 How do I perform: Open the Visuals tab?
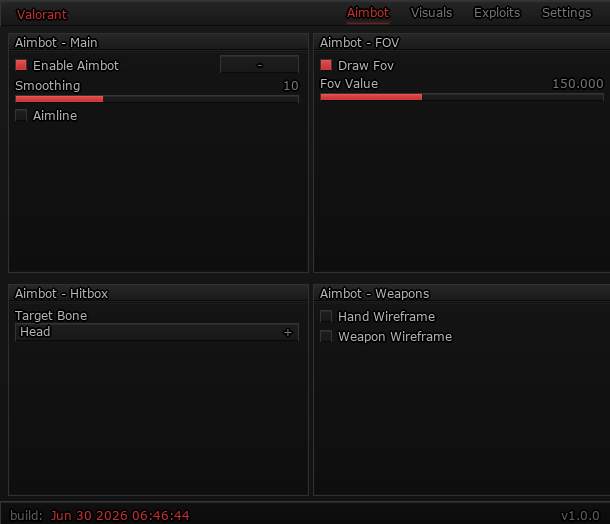[431, 13]
